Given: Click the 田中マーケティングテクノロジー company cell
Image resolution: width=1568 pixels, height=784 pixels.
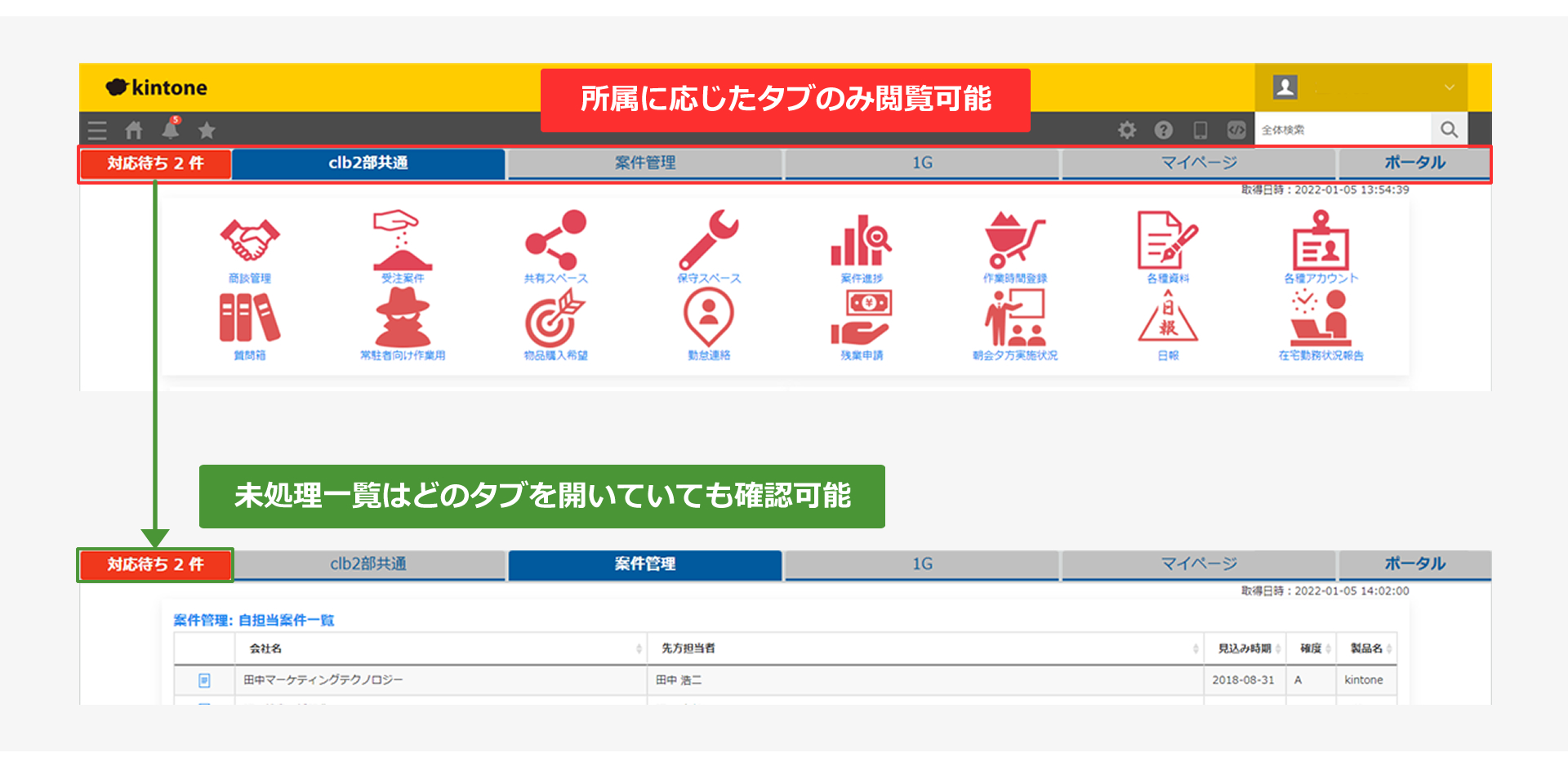Looking at the screenshot, I should point(441,680).
